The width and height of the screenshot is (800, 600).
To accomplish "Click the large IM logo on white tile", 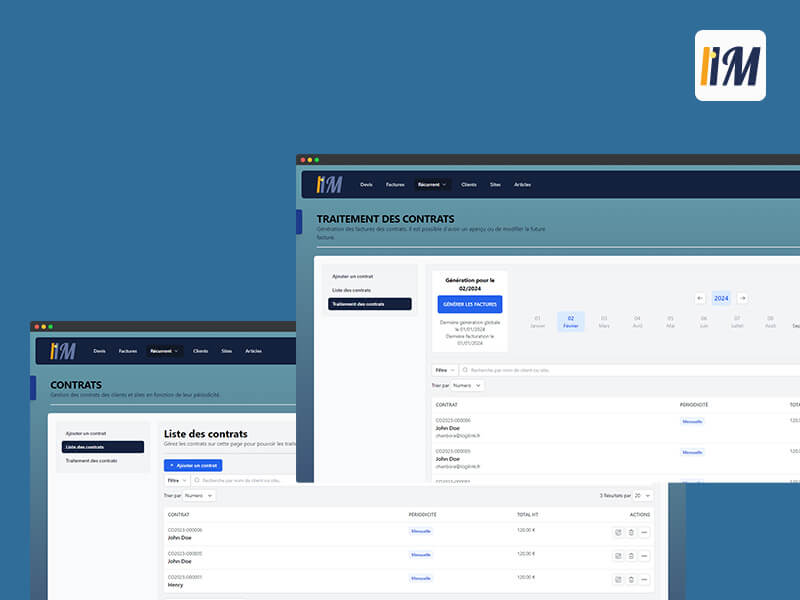I will pos(730,65).
